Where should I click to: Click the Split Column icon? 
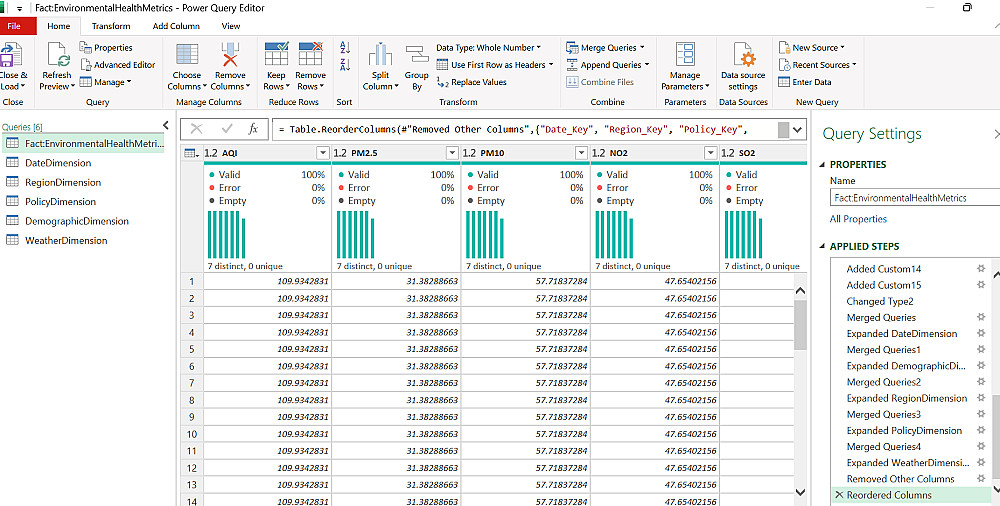tap(380, 56)
